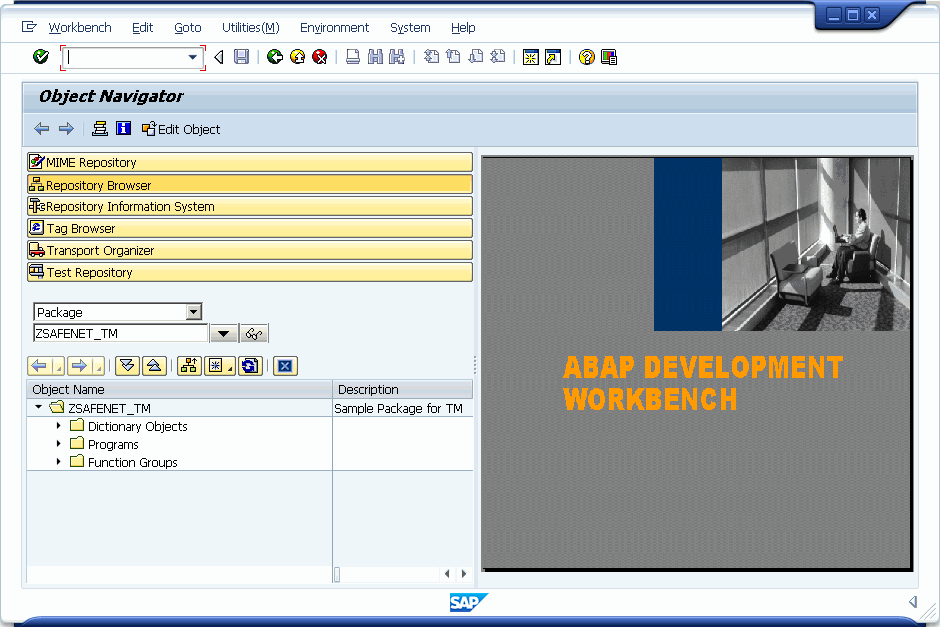This screenshot has height=627, width=940.
Task: Switch to the Repository Browser
Action: pyautogui.click(x=250, y=185)
